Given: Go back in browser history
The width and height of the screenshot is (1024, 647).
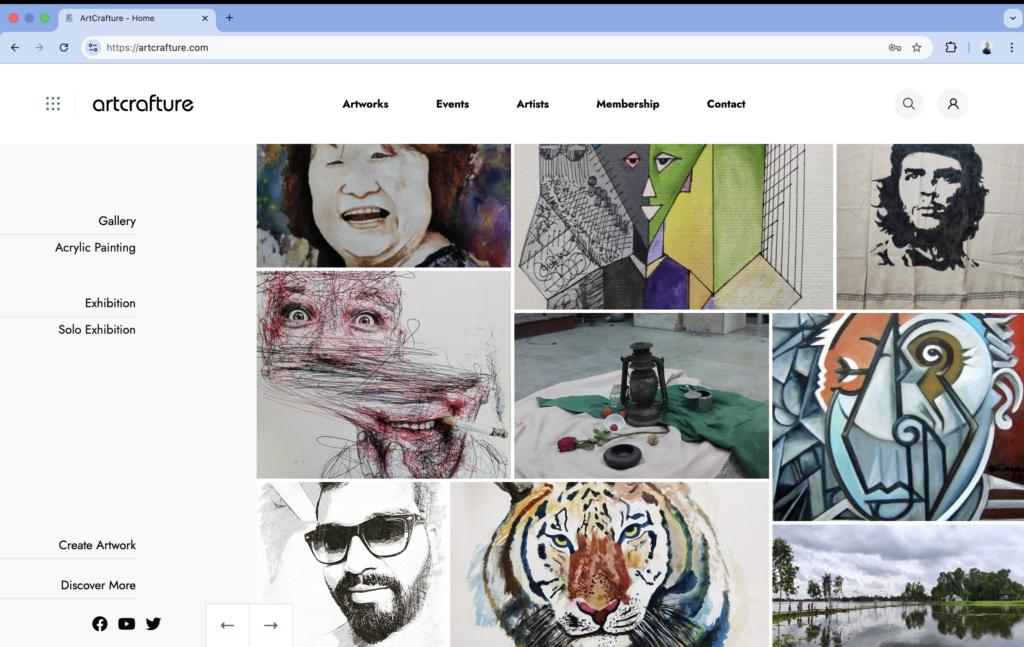Looking at the screenshot, I should (x=15, y=47).
